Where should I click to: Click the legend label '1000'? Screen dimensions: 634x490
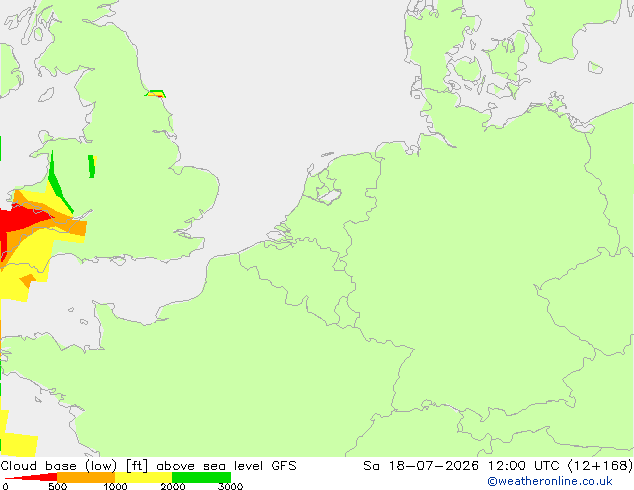115,486
